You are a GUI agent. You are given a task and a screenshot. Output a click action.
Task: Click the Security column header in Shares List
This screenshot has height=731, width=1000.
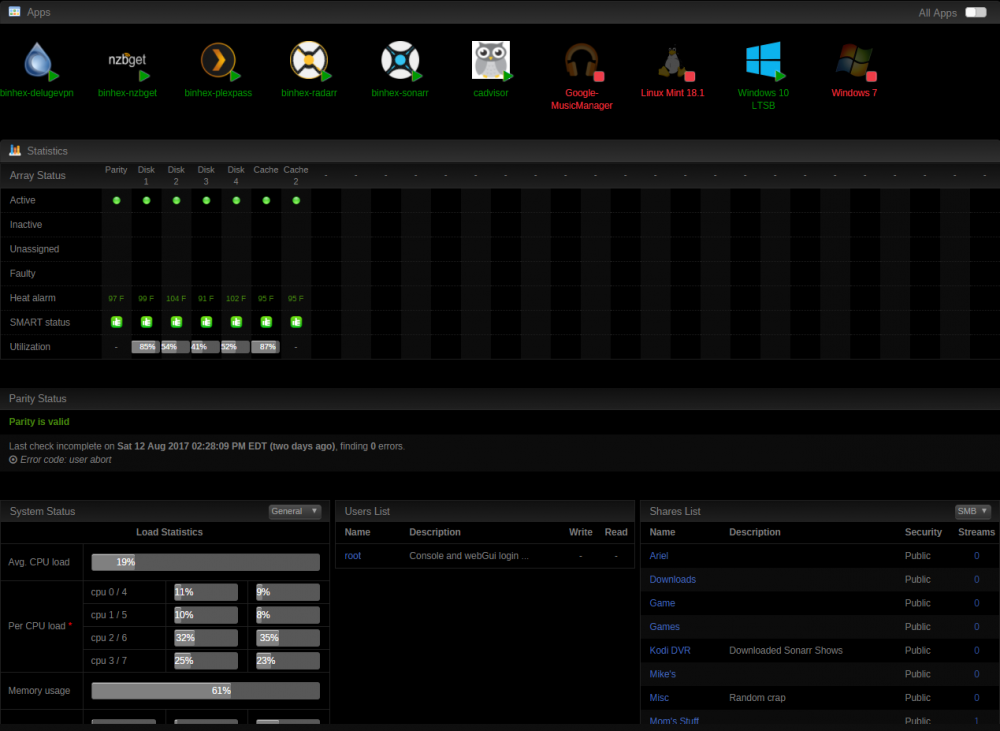[x=923, y=532]
